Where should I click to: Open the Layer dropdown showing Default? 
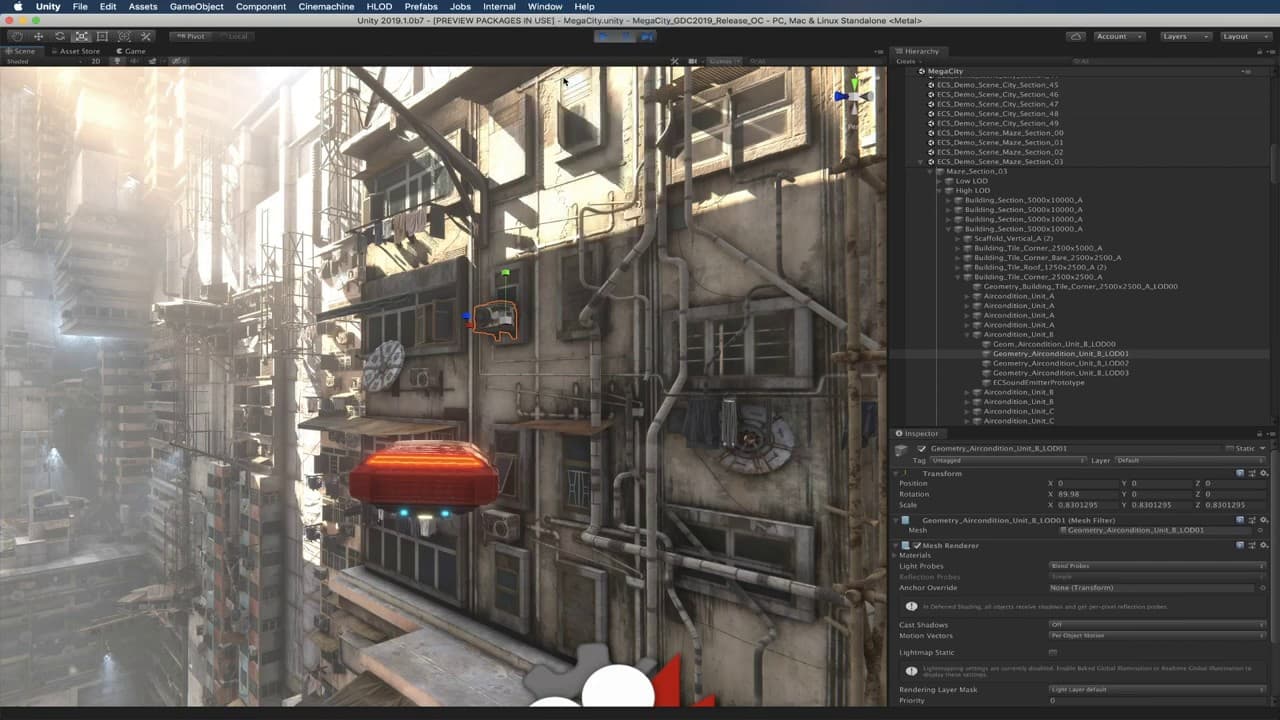1191,460
